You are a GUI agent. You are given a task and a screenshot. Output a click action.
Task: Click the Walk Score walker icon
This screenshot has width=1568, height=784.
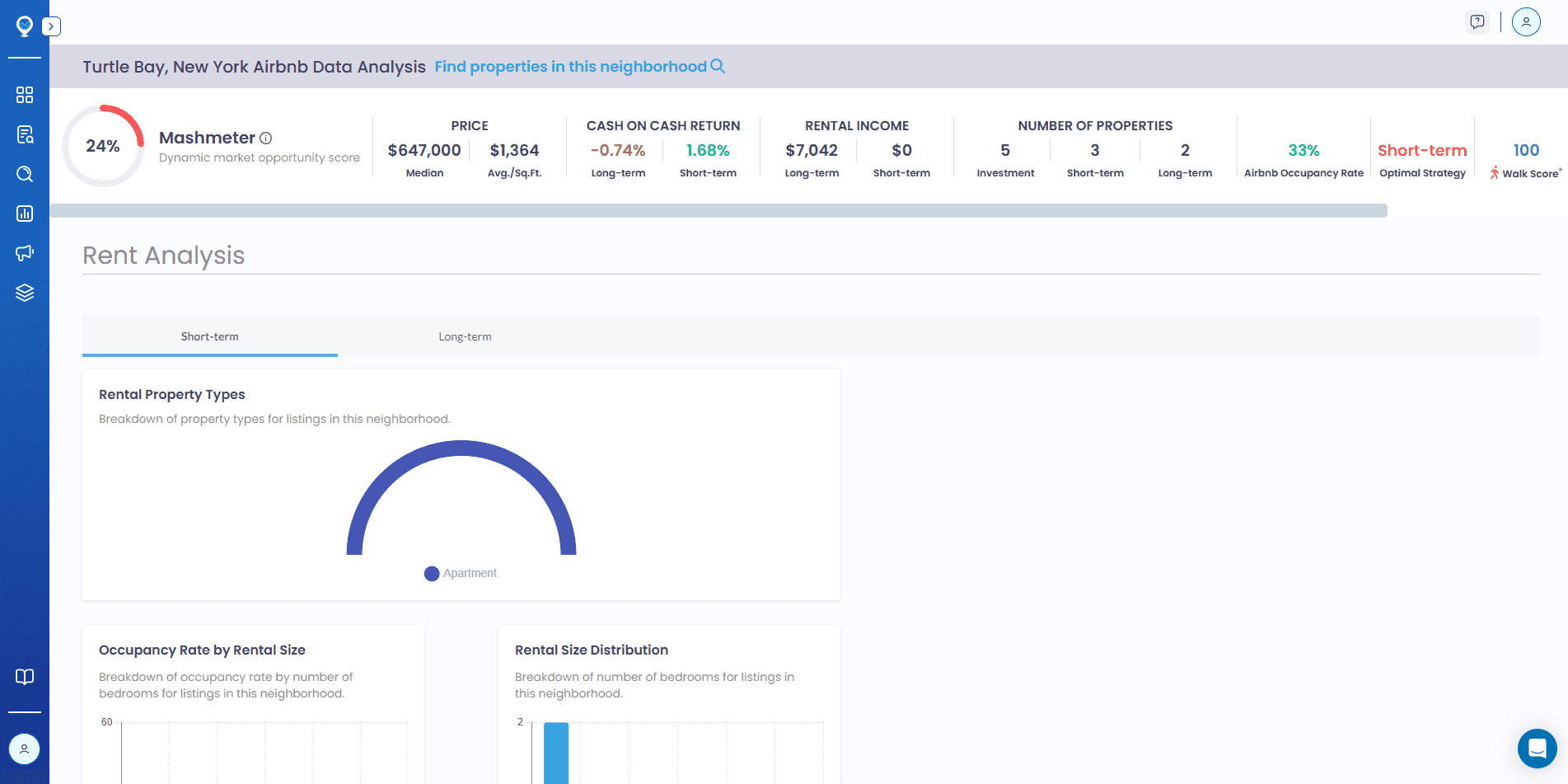[x=1494, y=172]
